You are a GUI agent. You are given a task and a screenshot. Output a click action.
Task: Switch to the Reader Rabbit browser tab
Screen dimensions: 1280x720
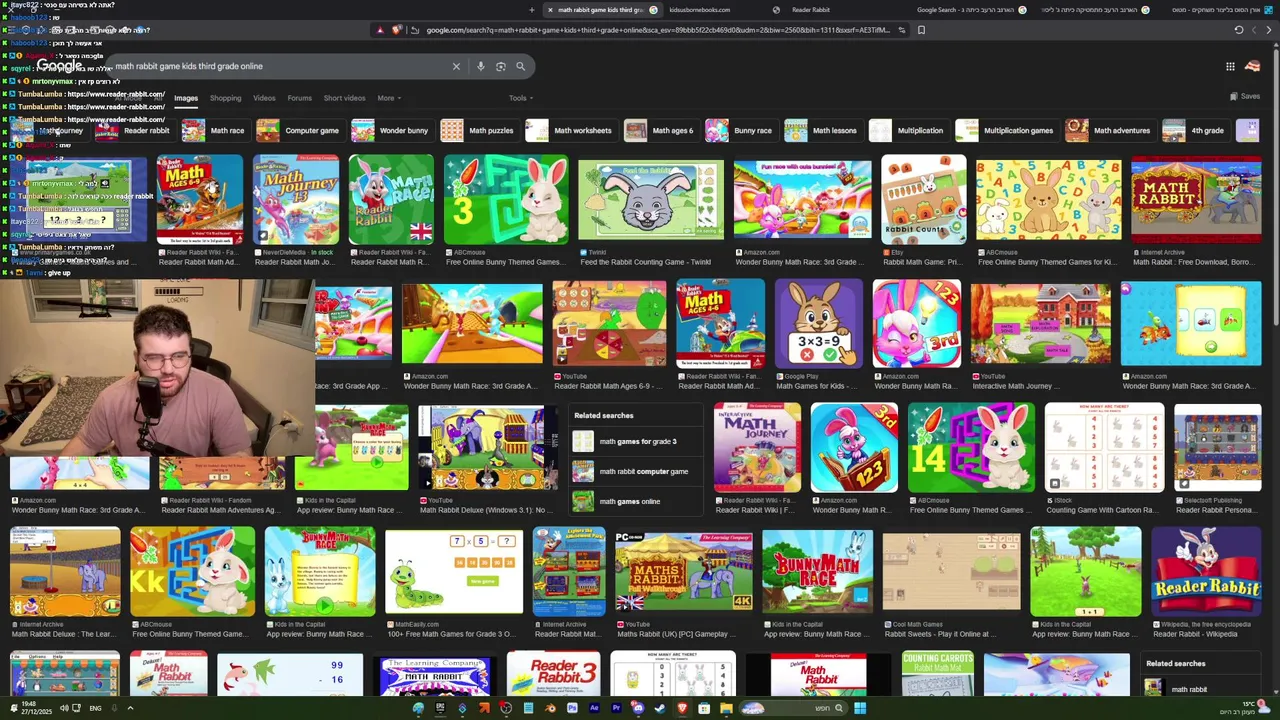tap(811, 10)
